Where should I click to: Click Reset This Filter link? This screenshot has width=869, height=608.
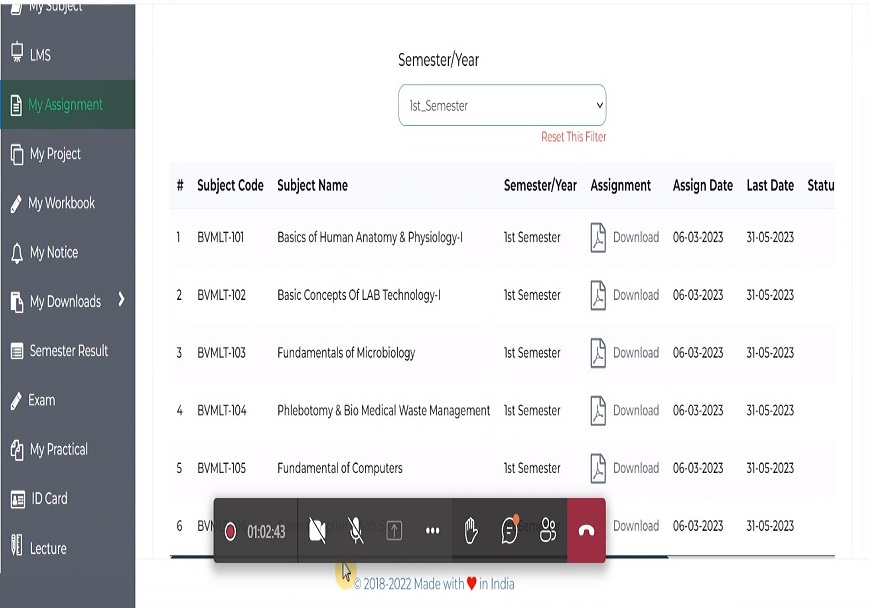573,137
